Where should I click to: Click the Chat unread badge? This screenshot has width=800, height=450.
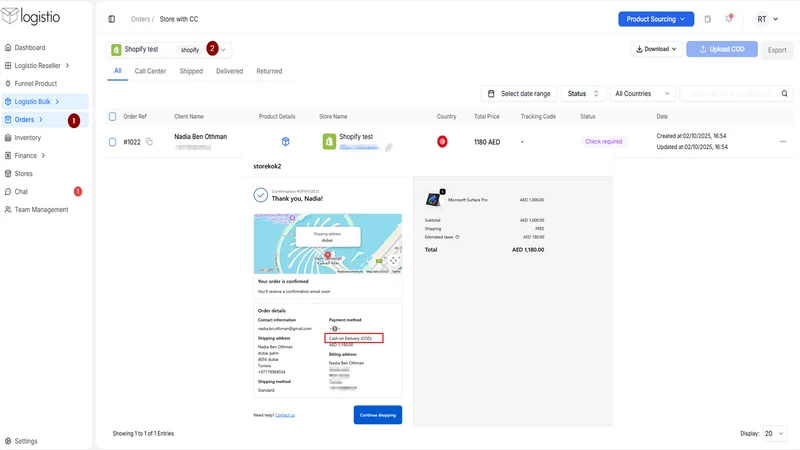[x=78, y=191]
